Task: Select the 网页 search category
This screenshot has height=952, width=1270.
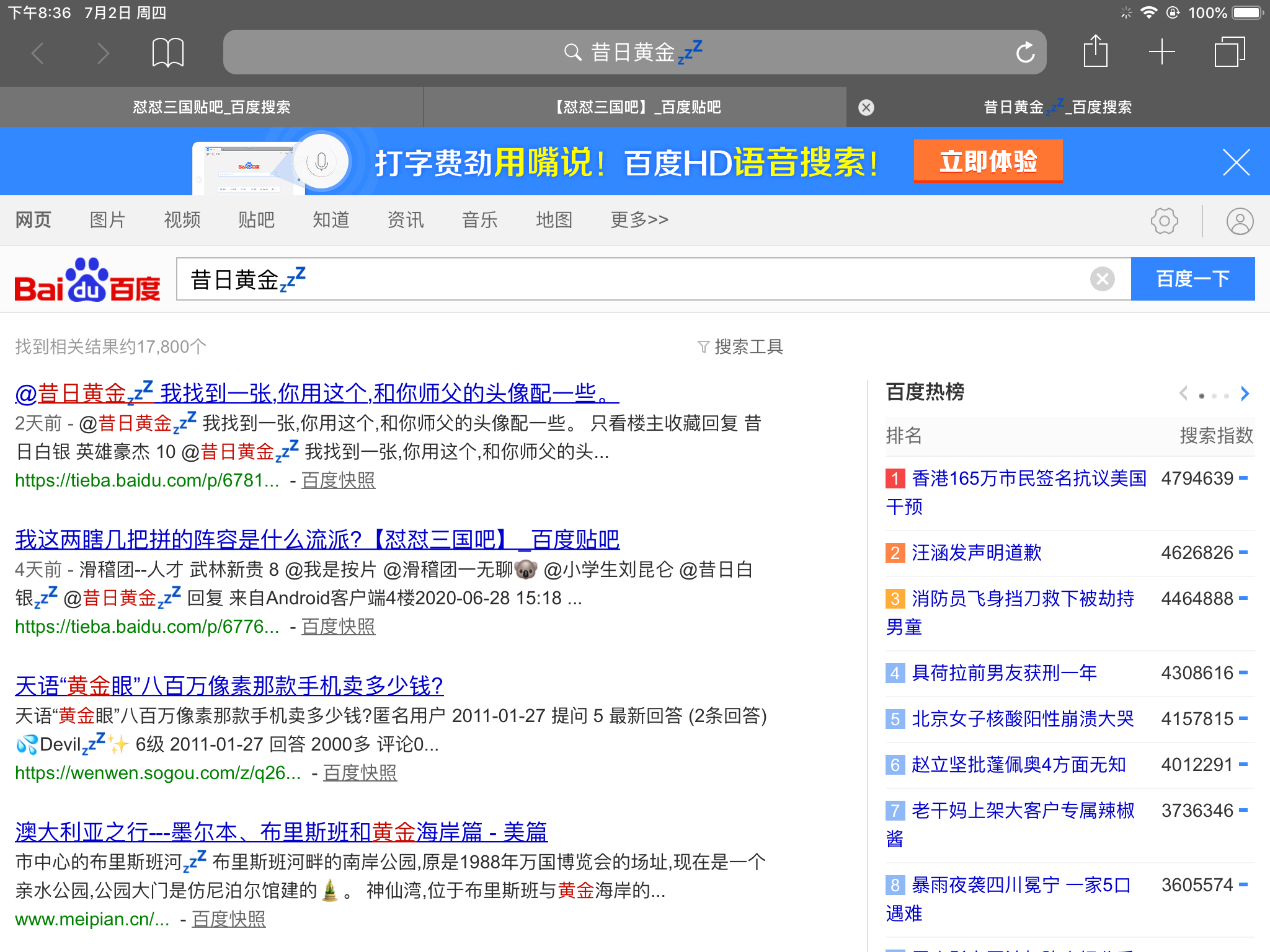Action: click(x=33, y=219)
